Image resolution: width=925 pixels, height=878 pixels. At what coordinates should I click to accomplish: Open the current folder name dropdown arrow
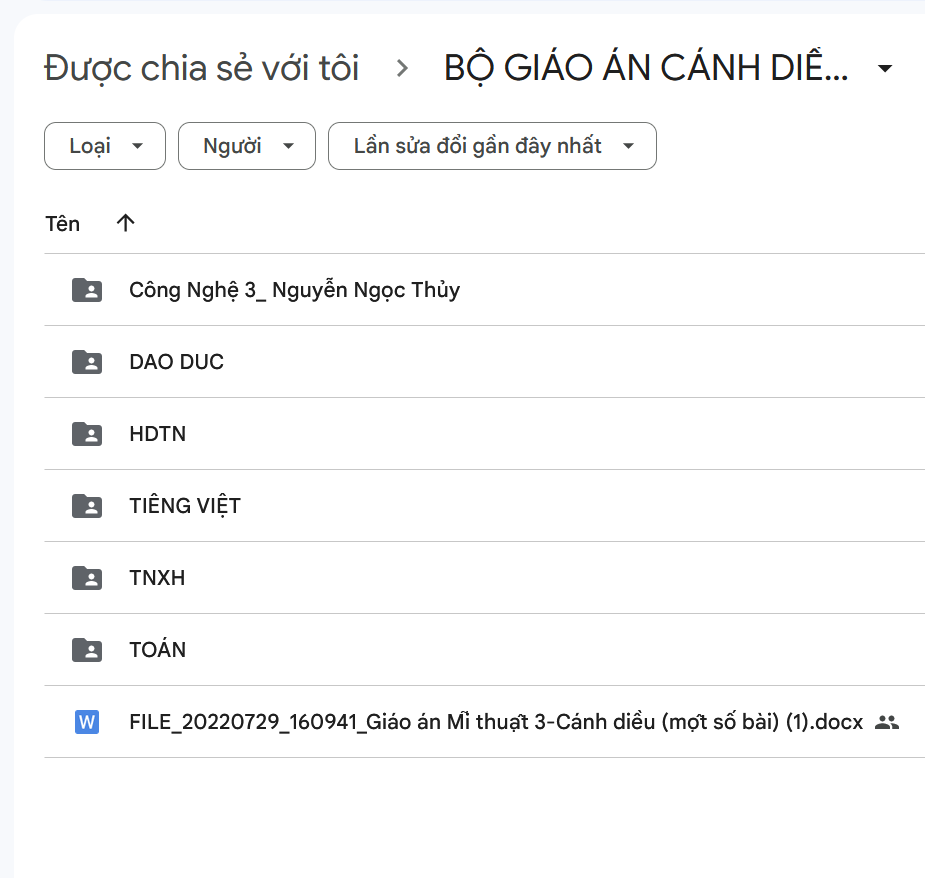point(884,69)
